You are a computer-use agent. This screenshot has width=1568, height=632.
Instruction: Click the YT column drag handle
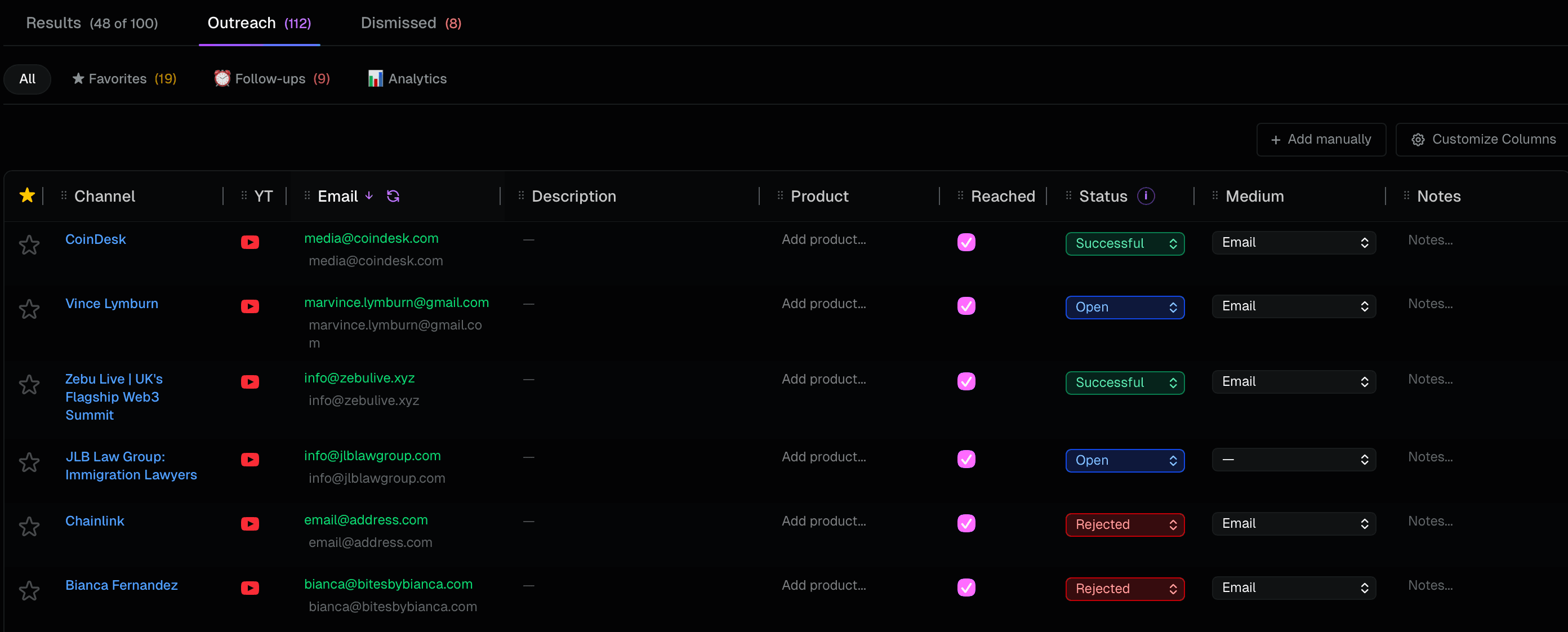pyautogui.click(x=244, y=195)
